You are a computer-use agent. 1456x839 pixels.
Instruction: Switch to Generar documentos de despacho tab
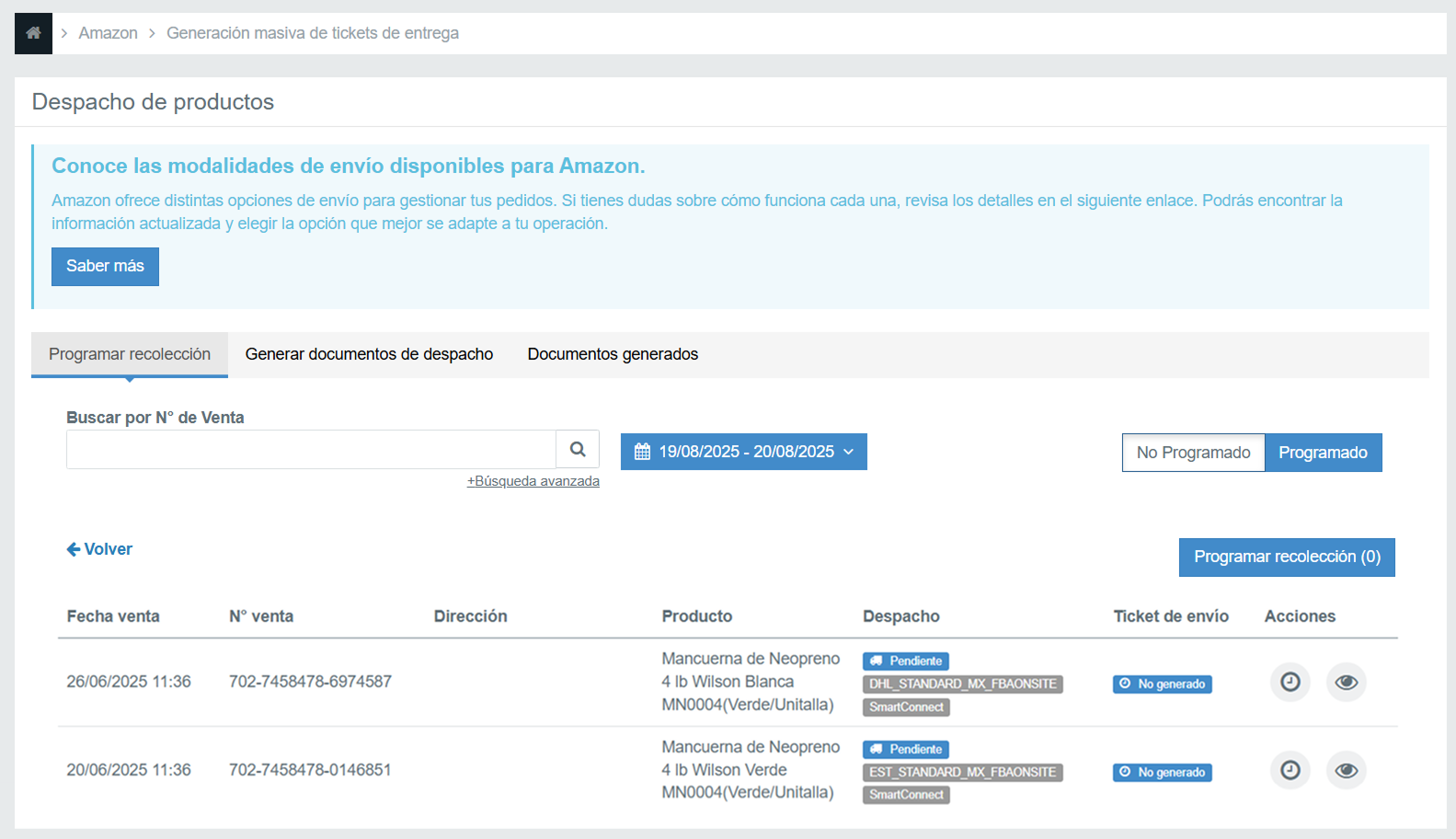click(369, 354)
